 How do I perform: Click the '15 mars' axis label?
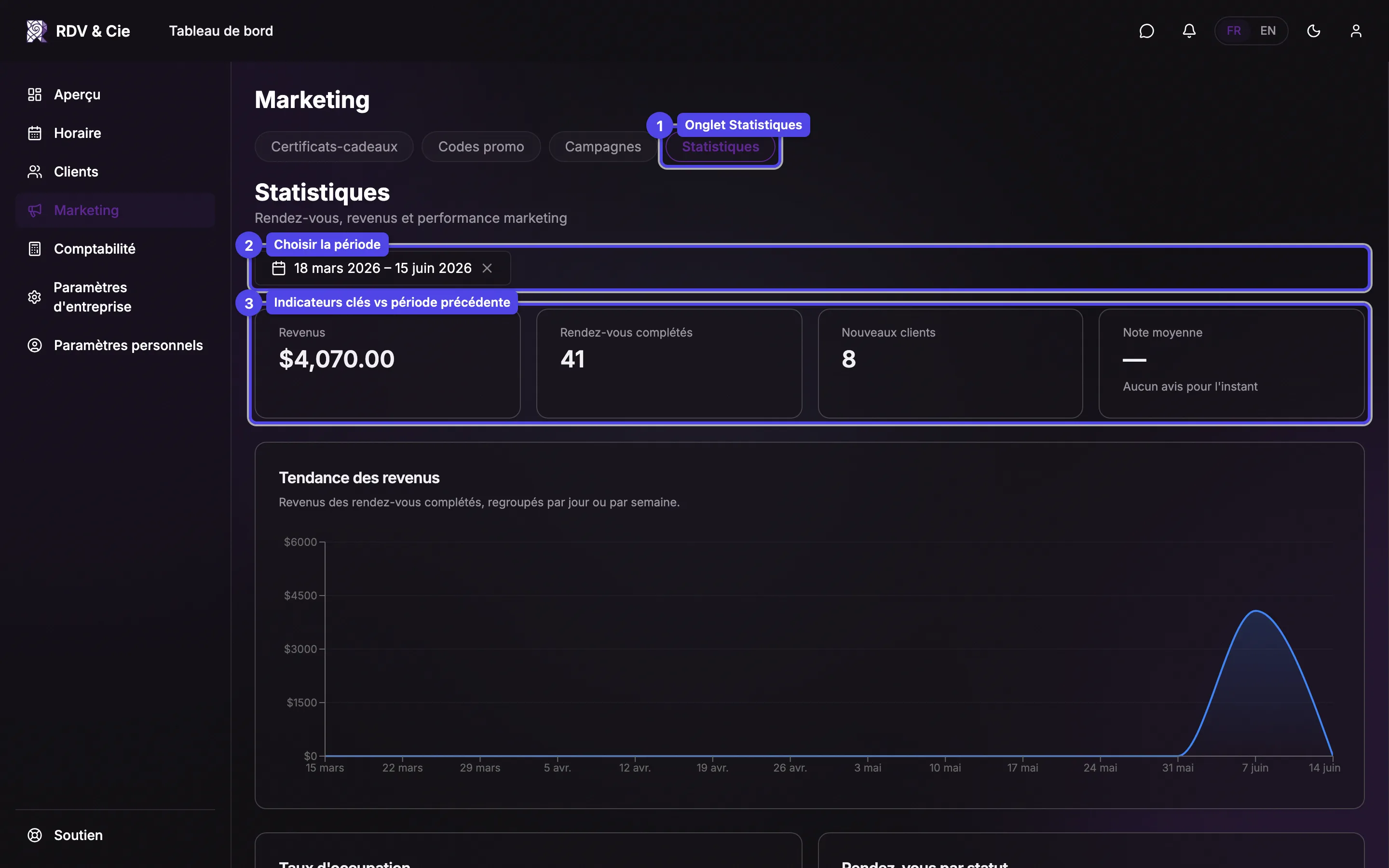[325, 768]
